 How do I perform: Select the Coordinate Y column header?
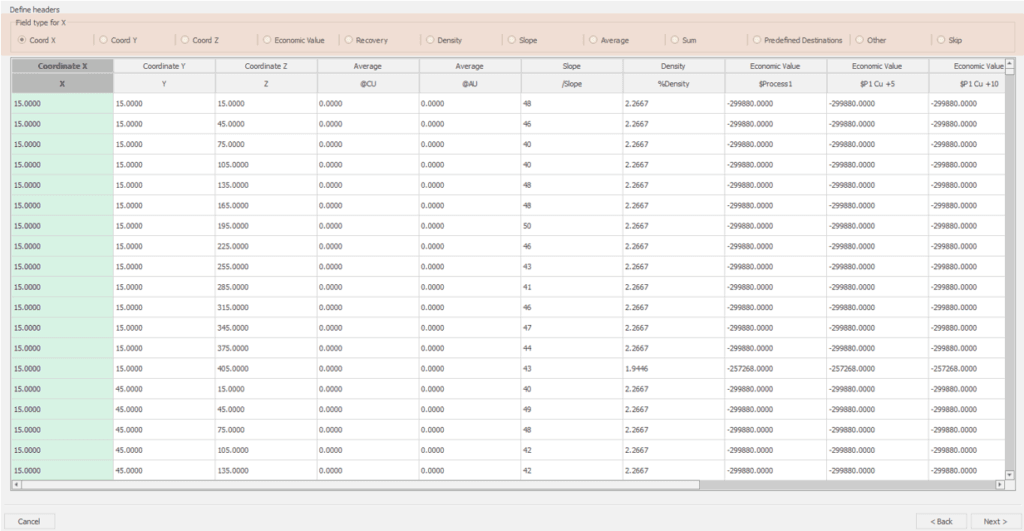coord(164,66)
